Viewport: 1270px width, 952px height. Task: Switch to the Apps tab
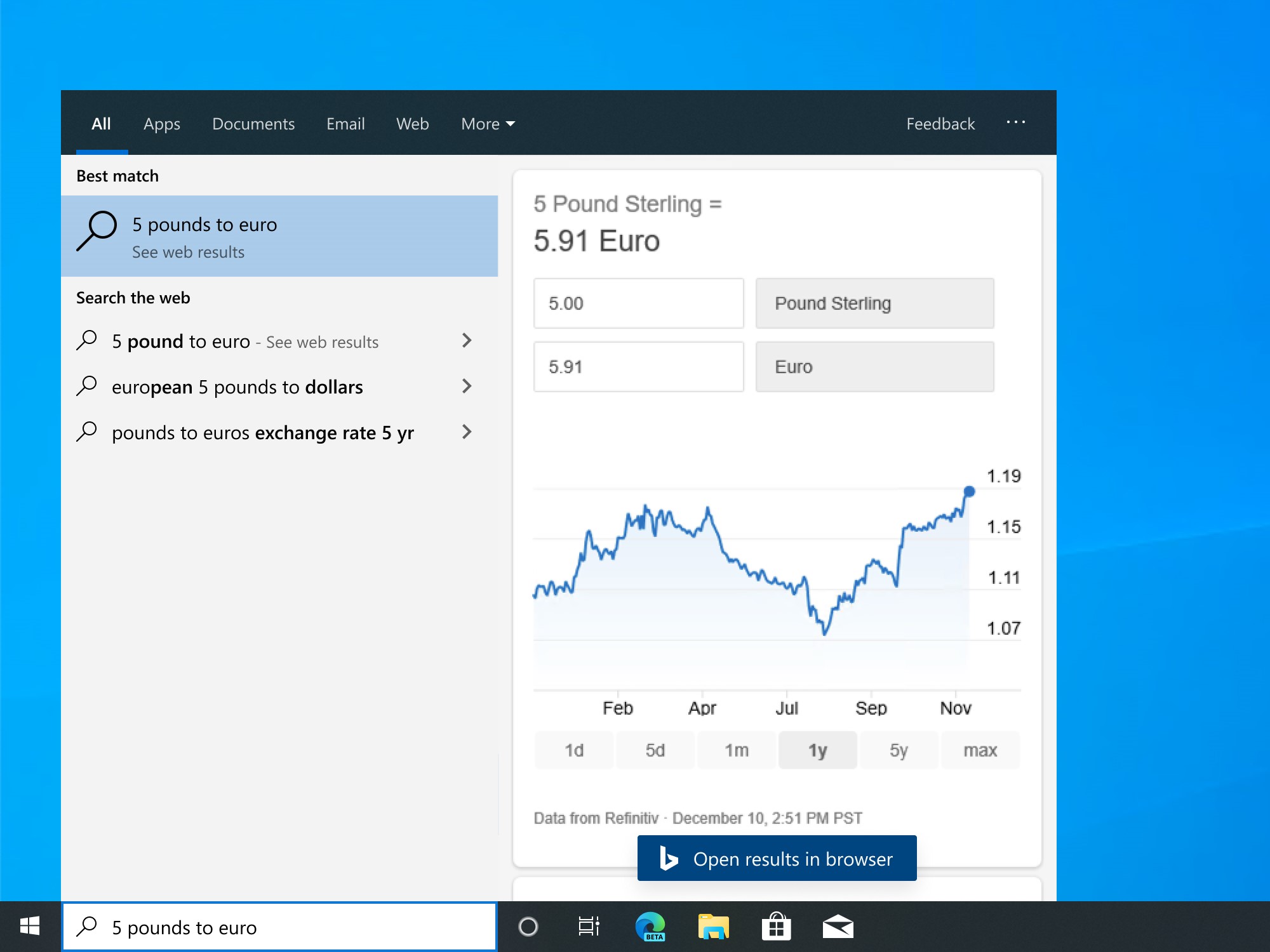point(161,123)
